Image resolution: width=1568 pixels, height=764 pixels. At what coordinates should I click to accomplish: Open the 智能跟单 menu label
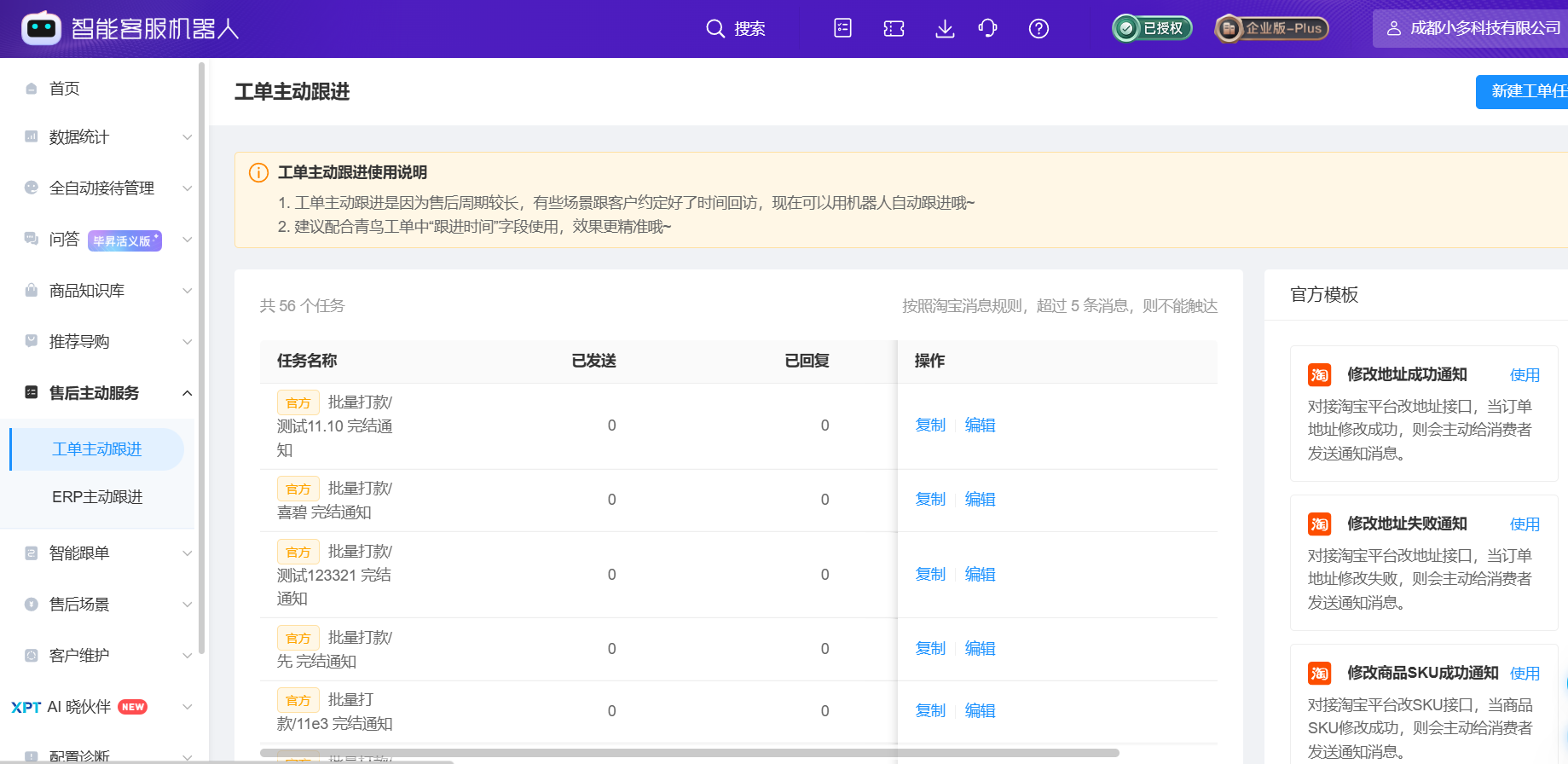[79, 553]
